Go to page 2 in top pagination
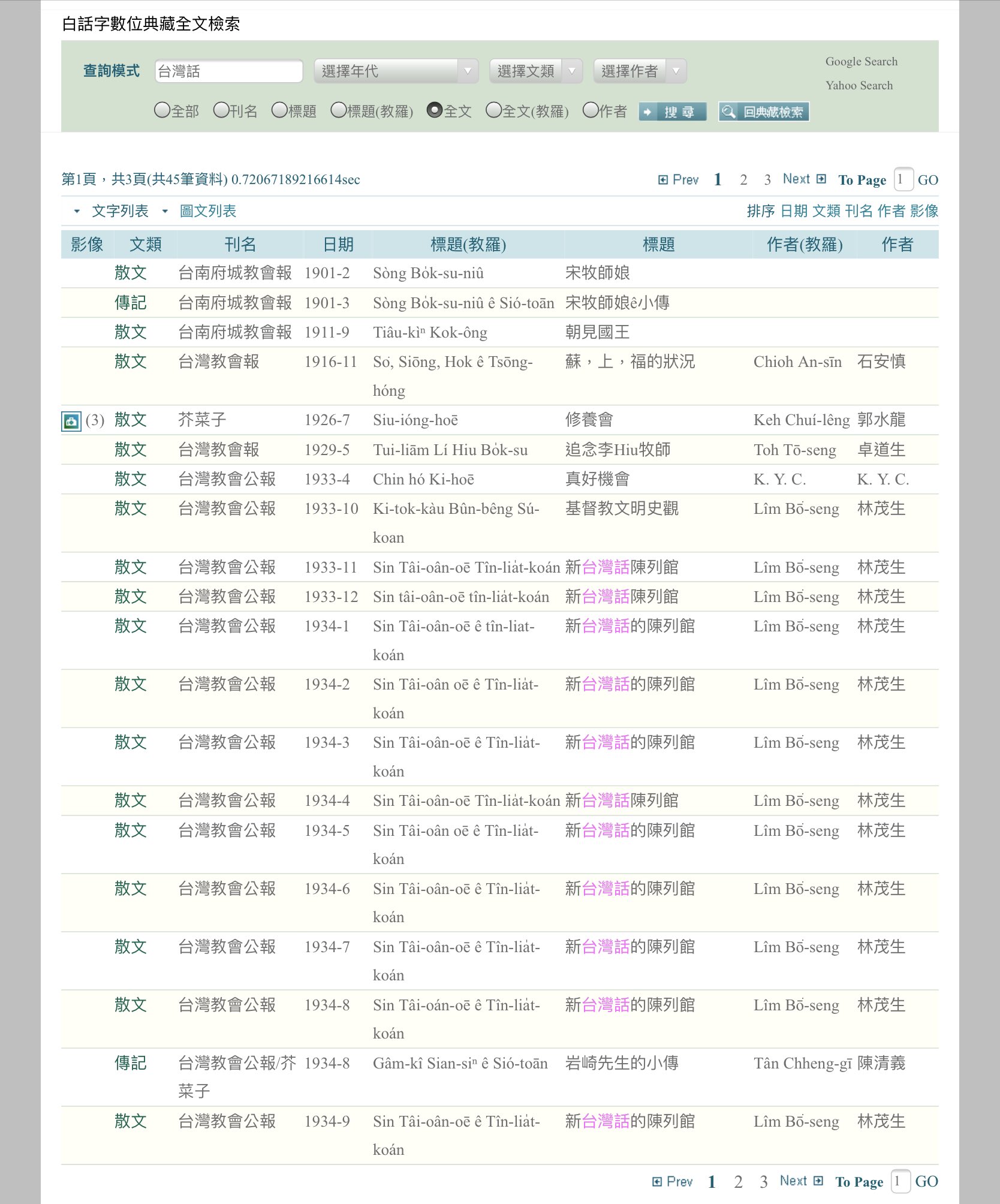This screenshot has height=1204, width=1000. click(x=743, y=180)
